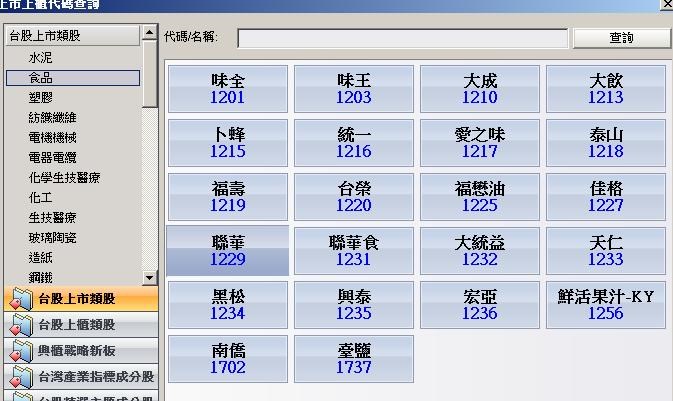The width and height of the screenshot is (673, 401).
Task: Focus the 代碼/名稱 search field
Action: tap(403, 39)
